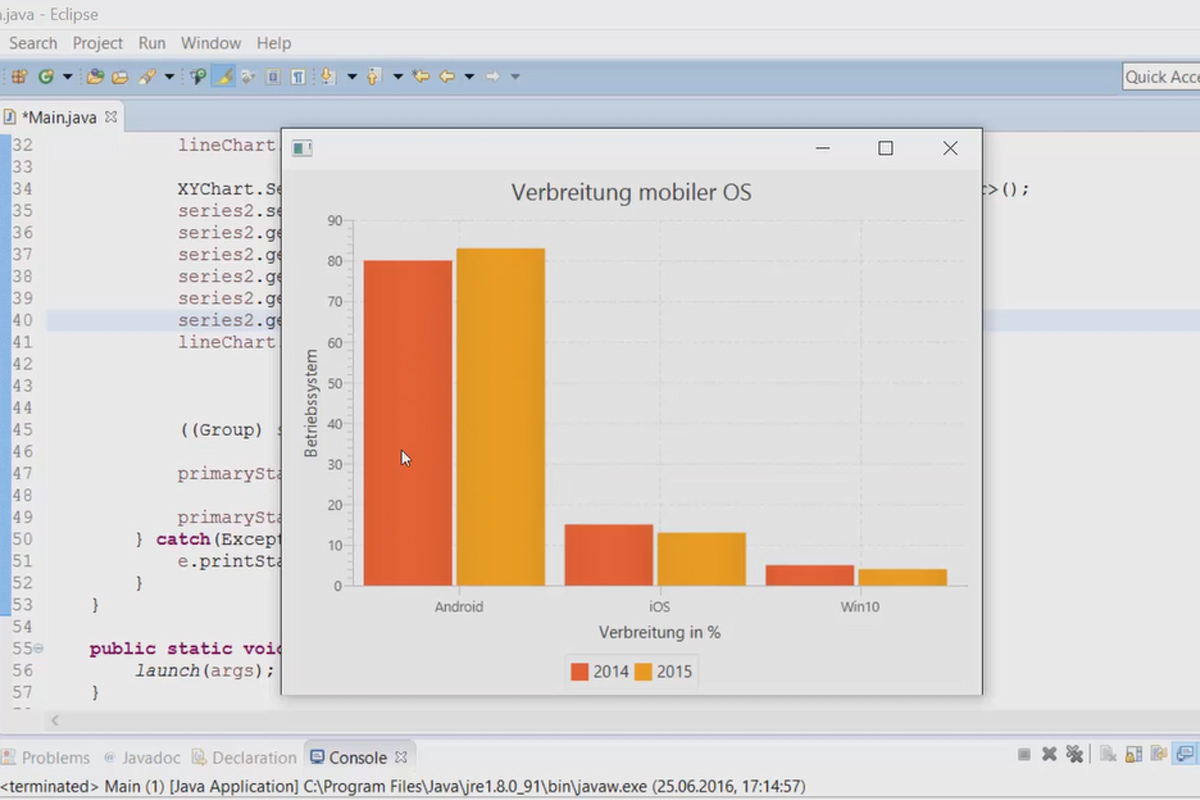Toggle Show Whitespace Characters pilcrow icon
The width and height of the screenshot is (1200, 800).
pos(297,77)
